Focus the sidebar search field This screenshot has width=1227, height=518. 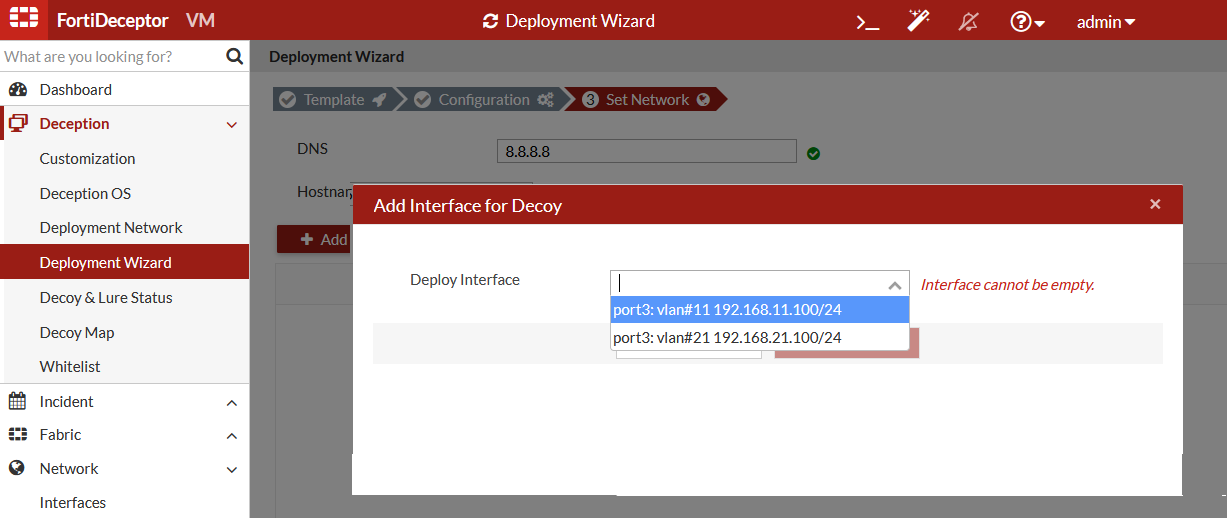tap(110, 57)
